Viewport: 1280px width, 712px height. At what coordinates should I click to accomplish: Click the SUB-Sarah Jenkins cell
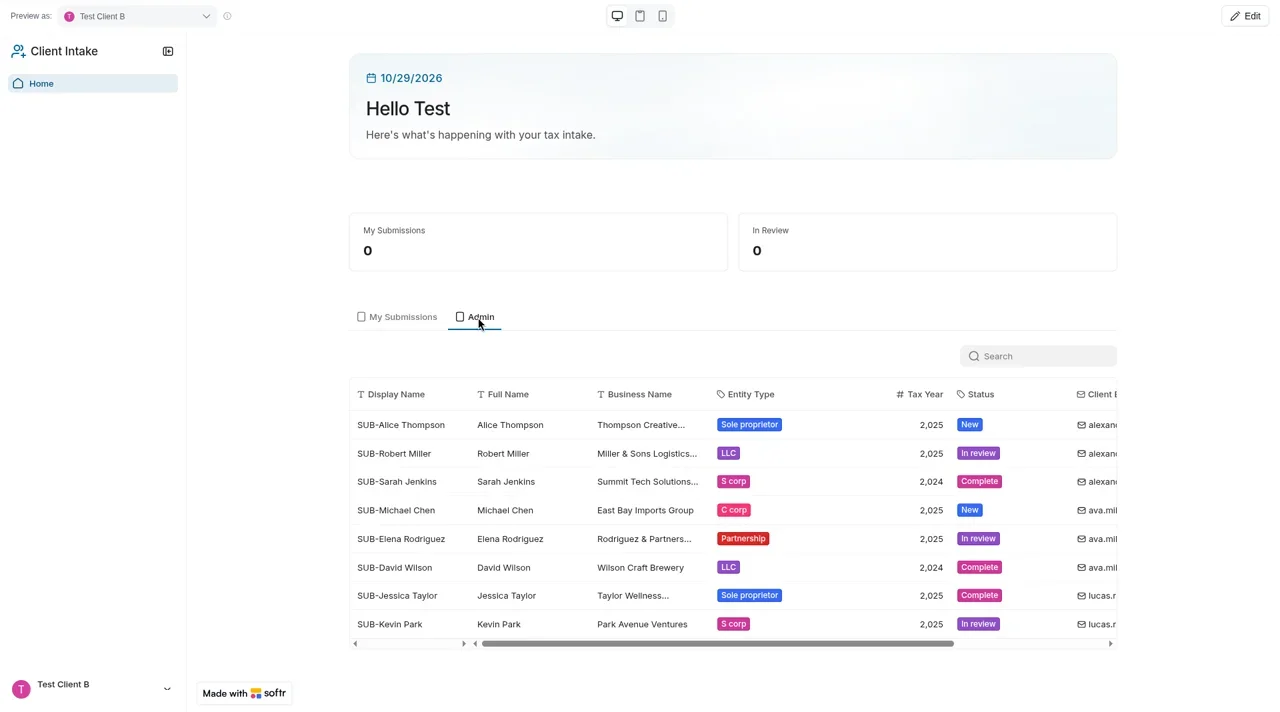(x=397, y=482)
